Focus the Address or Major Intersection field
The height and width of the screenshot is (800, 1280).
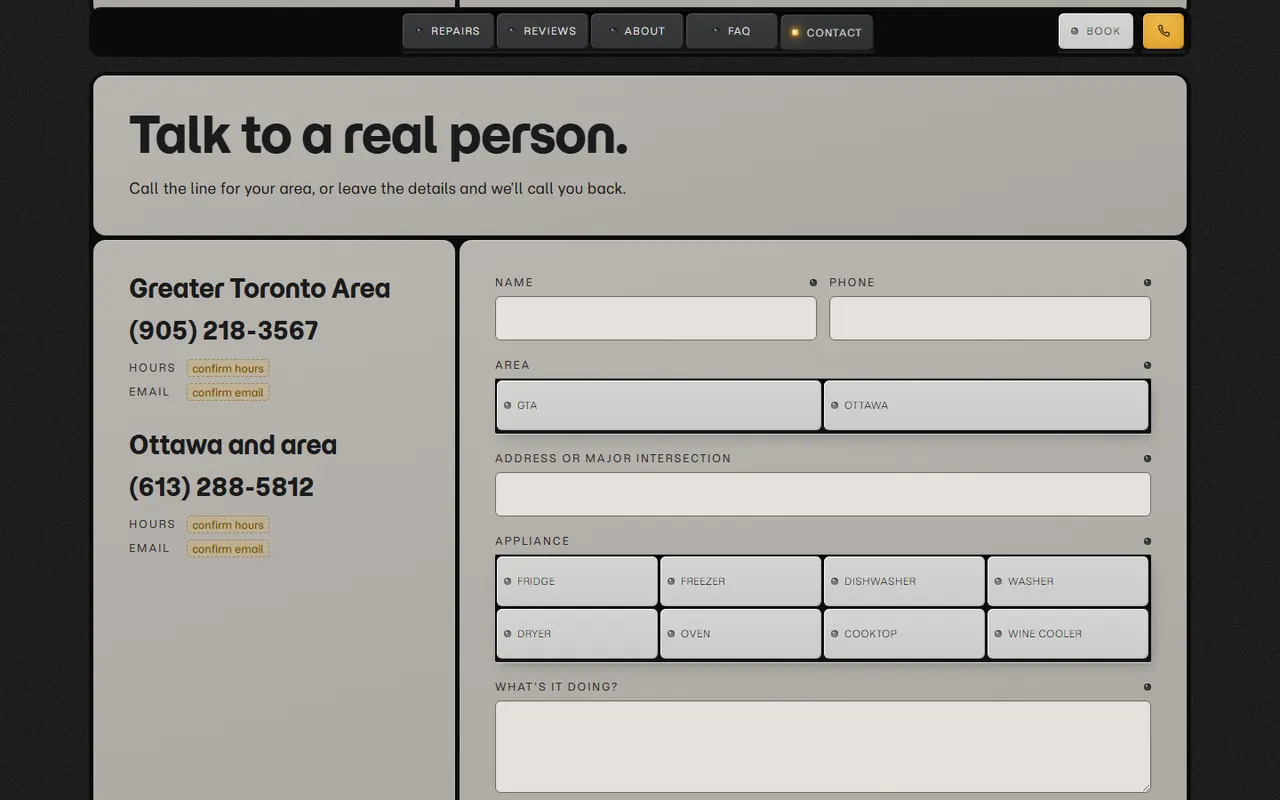pyautogui.click(x=823, y=494)
